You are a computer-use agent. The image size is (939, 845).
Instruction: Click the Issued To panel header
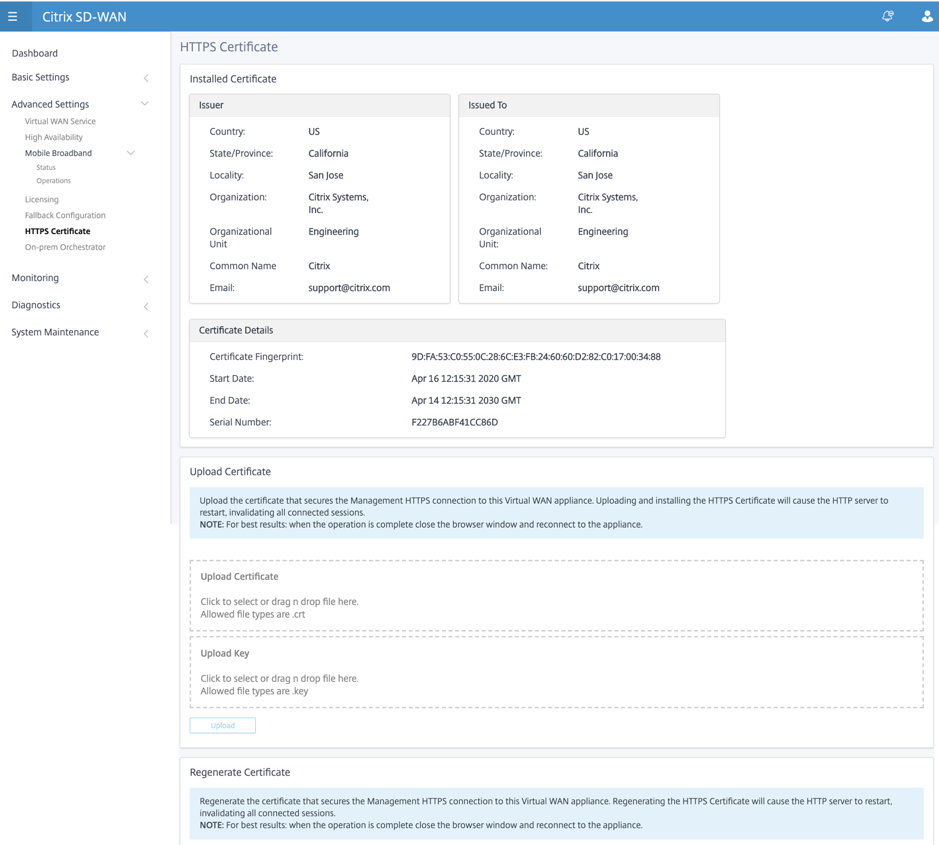click(589, 105)
